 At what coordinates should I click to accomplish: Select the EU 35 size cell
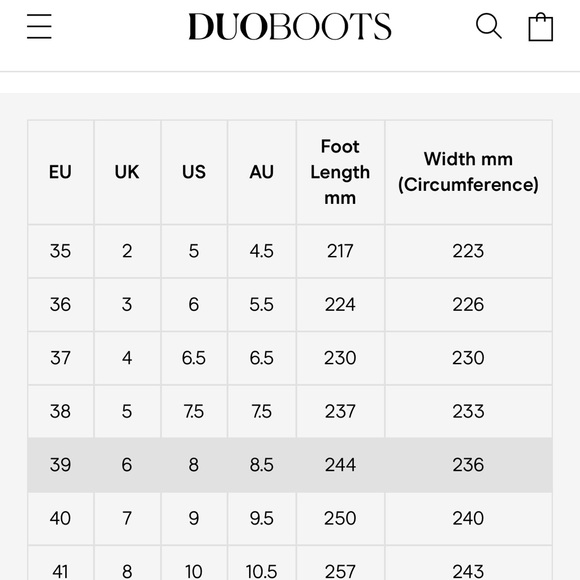[x=60, y=251]
